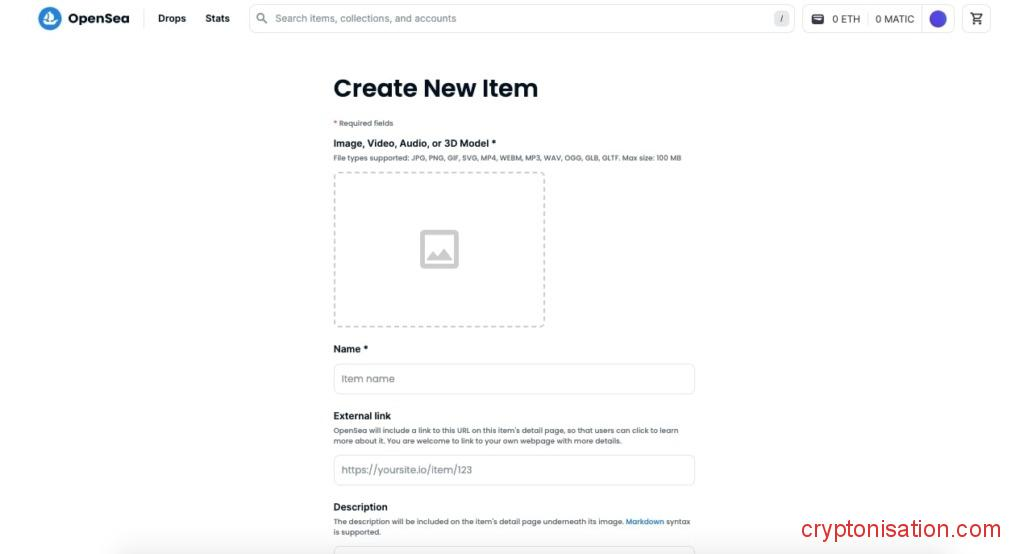Open the Markdown syntax link
This screenshot has width=1024, height=554.
coord(645,521)
